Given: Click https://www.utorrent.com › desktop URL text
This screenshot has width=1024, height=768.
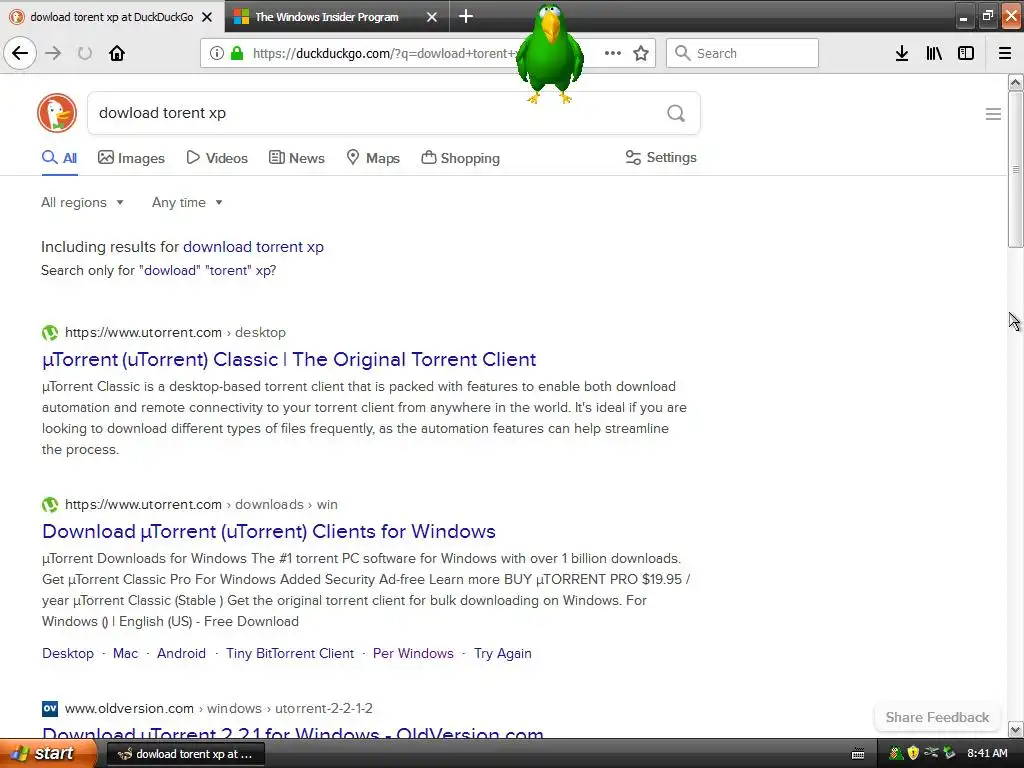Looking at the screenshot, I should click(175, 332).
